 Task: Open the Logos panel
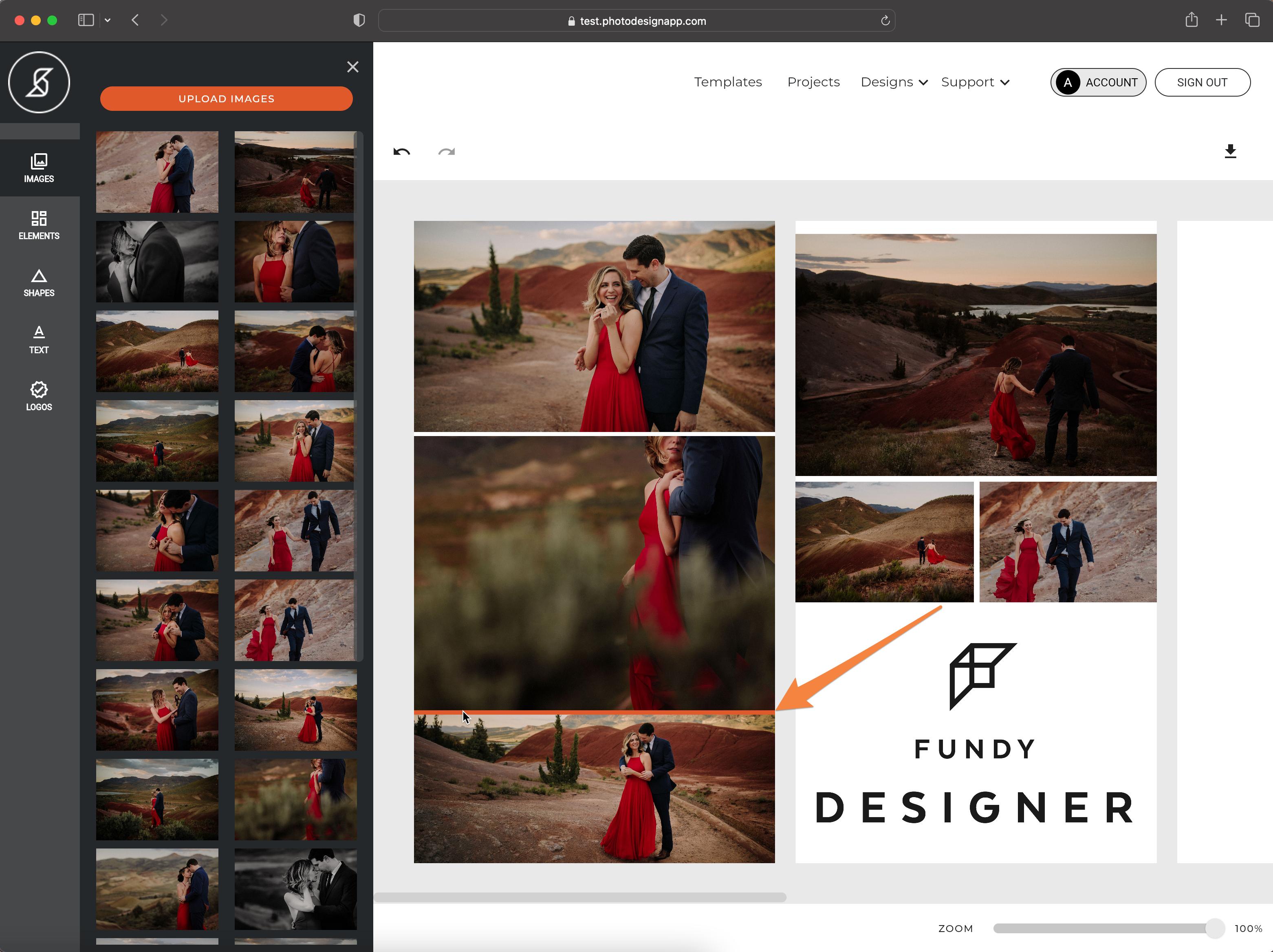click(x=39, y=396)
